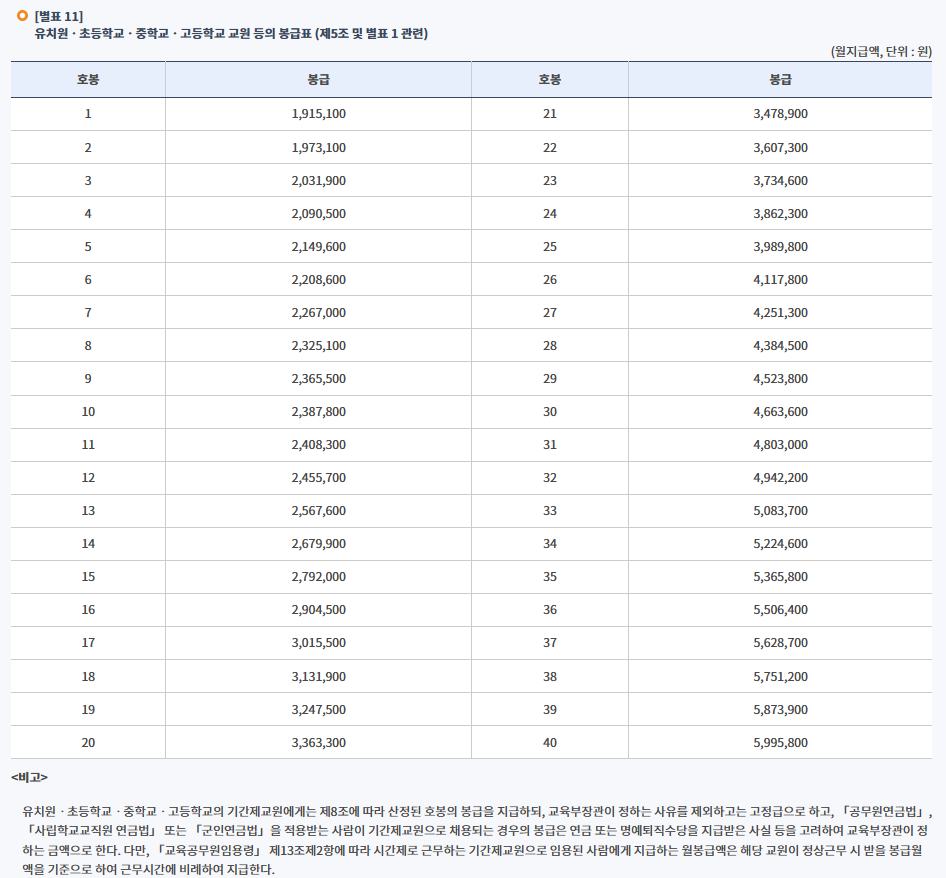Select salary cell 2,408,300
This screenshot has height=878, width=946.
[319, 445]
